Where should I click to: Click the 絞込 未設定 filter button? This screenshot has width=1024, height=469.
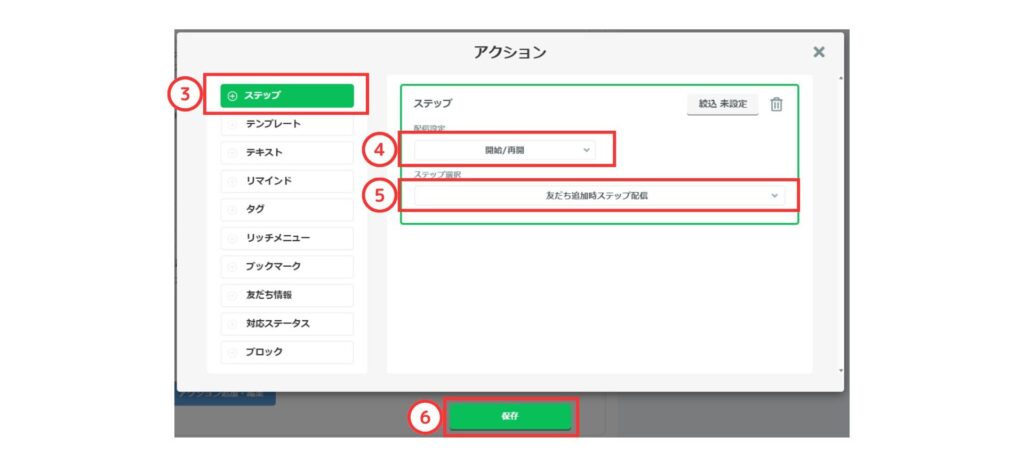[722, 104]
